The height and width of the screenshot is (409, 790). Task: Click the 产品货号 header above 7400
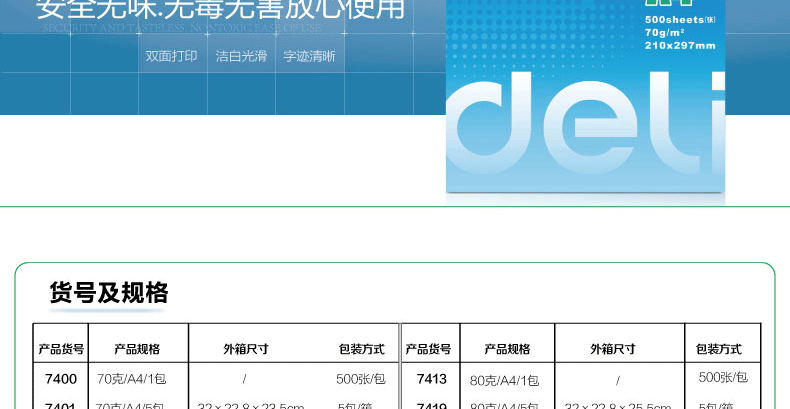(61, 349)
